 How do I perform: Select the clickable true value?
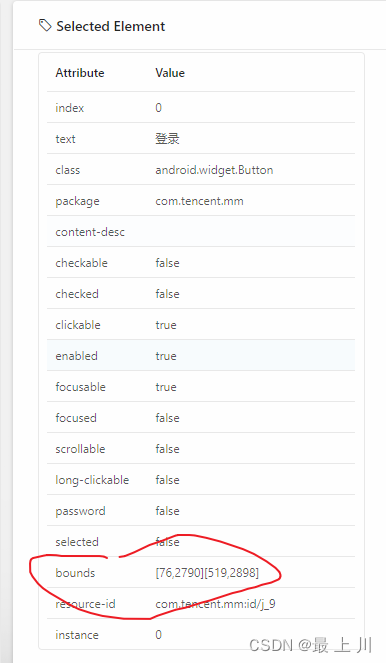pyautogui.click(x=166, y=325)
